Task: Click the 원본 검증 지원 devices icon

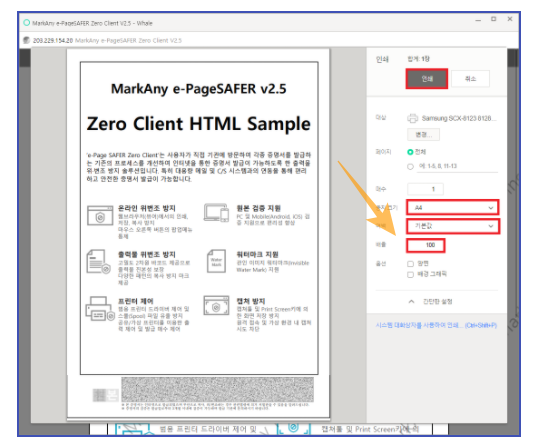Action: (x=216, y=213)
